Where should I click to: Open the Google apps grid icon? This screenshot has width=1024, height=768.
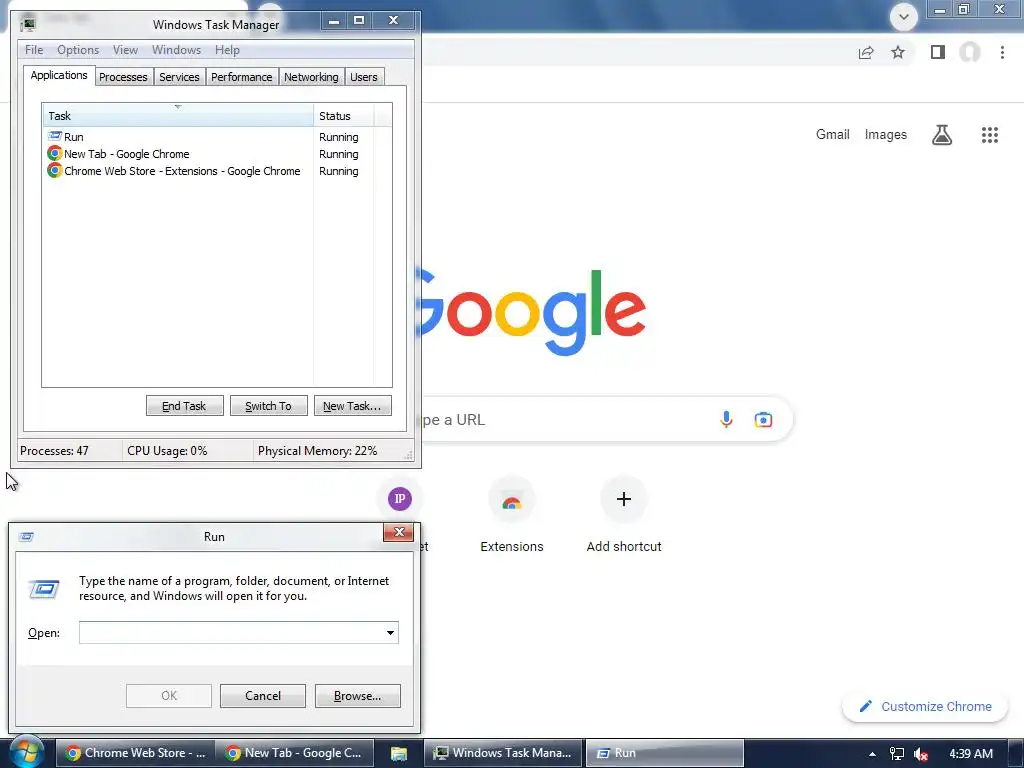click(x=989, y=135)
